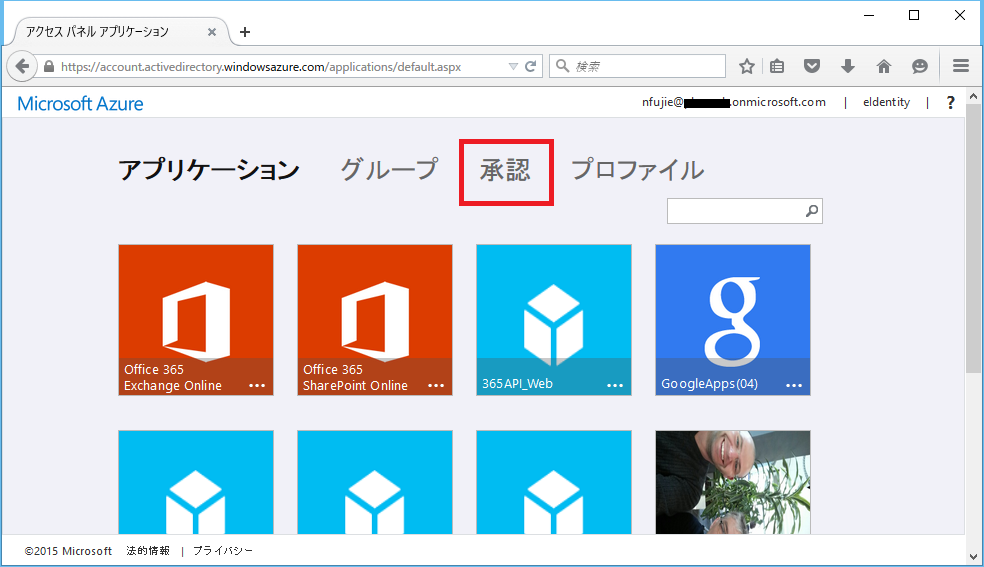Click the magnifier icon in app search
Image resolution: width=984 pixels, height=567 pixels.
point(812,211)
